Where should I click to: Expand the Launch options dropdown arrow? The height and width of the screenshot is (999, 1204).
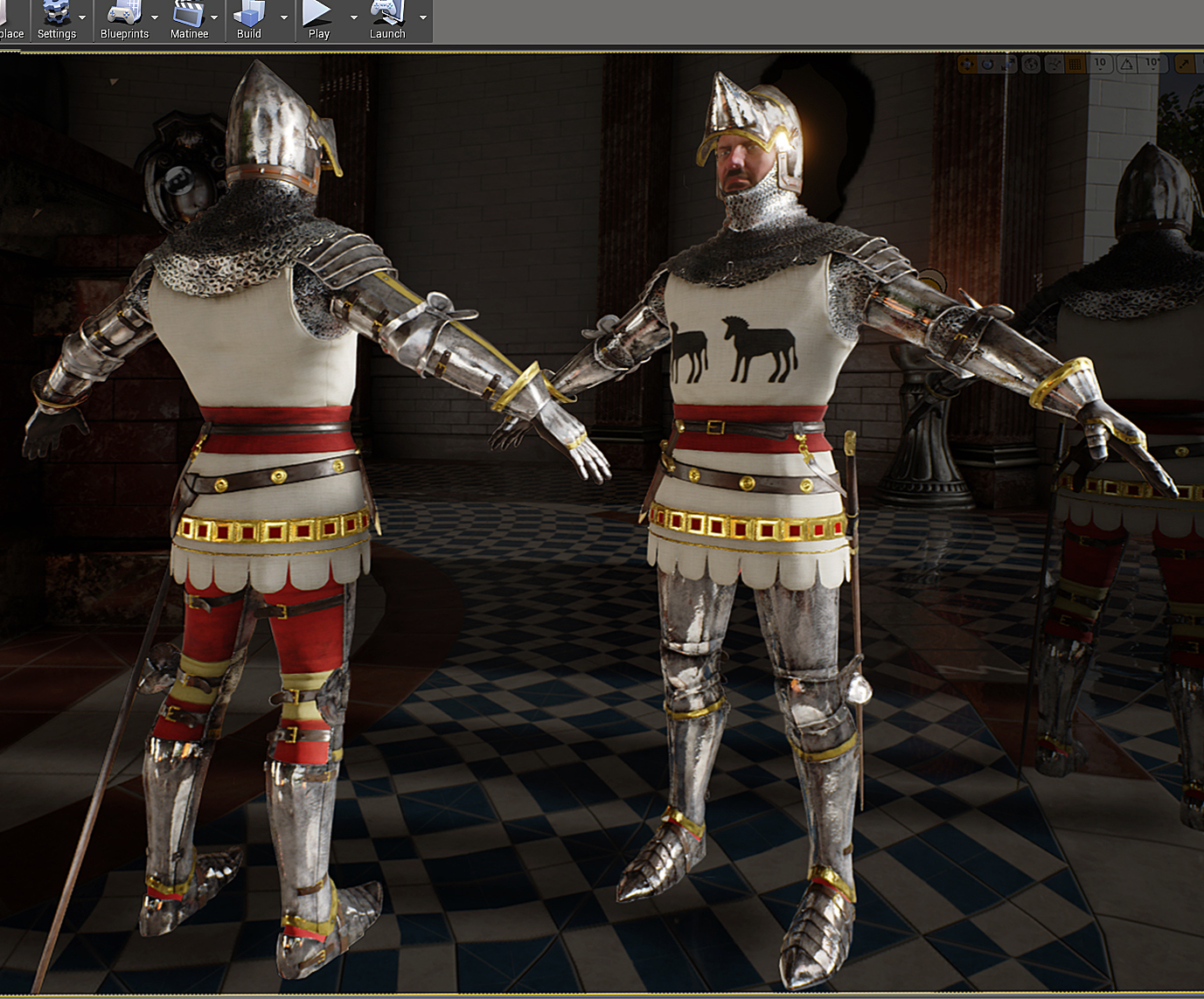[x=423, y=17]
